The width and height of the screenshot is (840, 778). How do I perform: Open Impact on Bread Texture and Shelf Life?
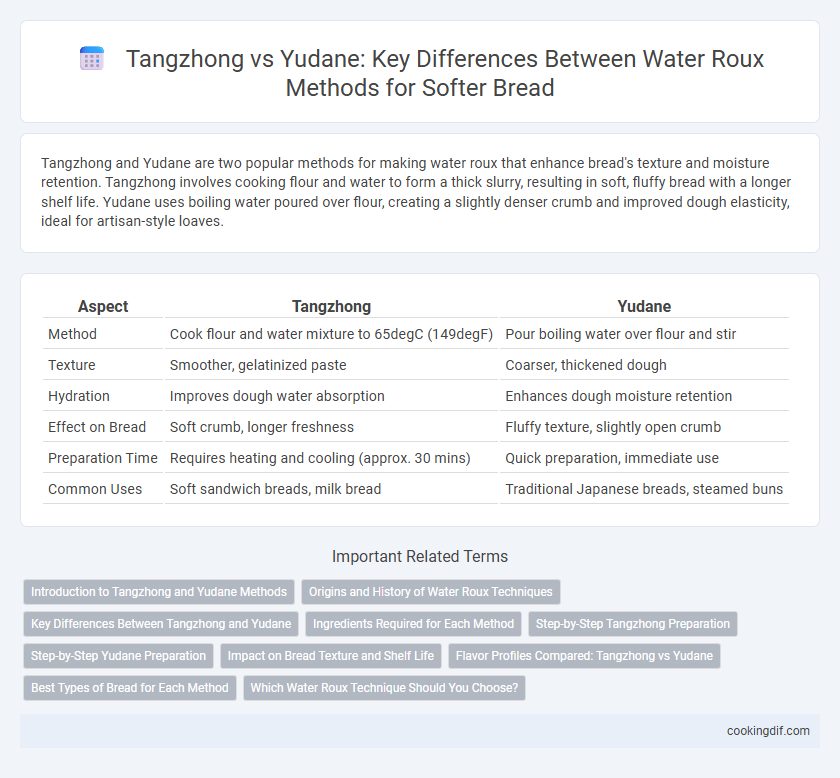click(331, 656)
